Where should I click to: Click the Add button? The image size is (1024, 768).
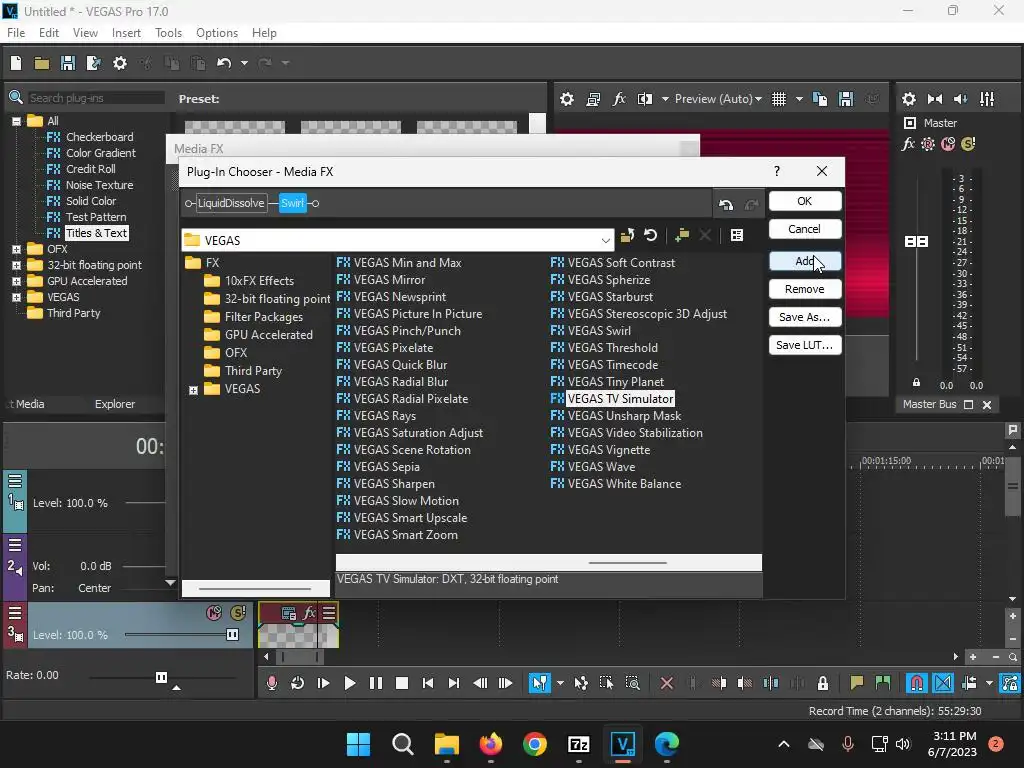pyautogui.click(x=805, y=261)
